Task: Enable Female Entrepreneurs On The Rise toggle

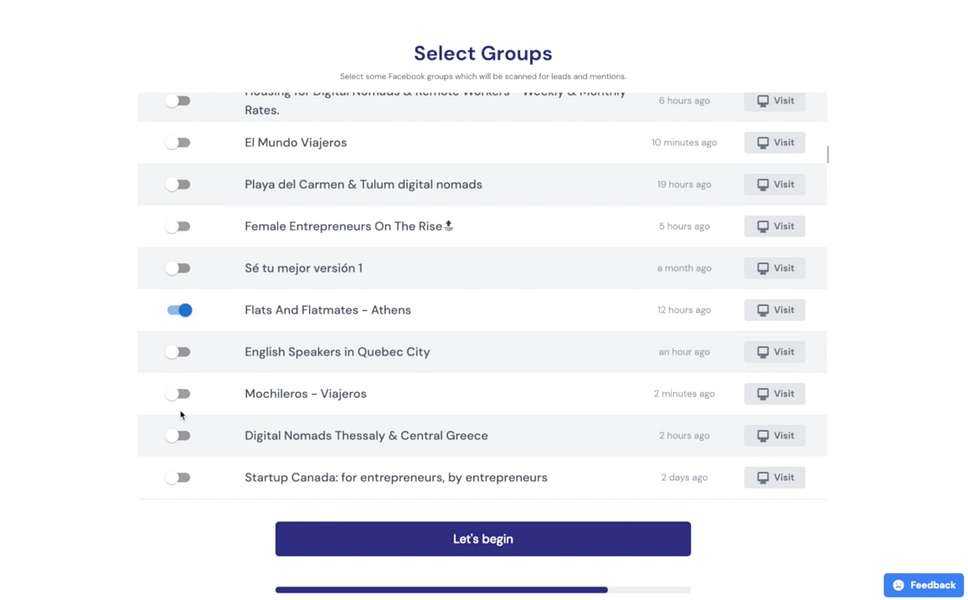Action: tap(178, 227)
